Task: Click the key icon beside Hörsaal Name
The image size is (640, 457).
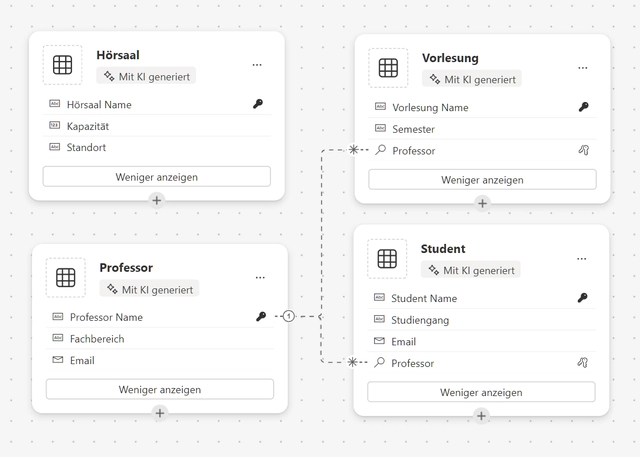Action: tap(258, 104)
